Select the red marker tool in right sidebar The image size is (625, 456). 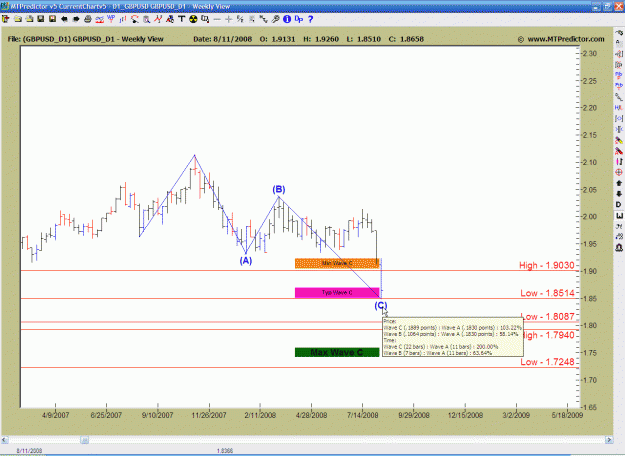click(619, 151)
